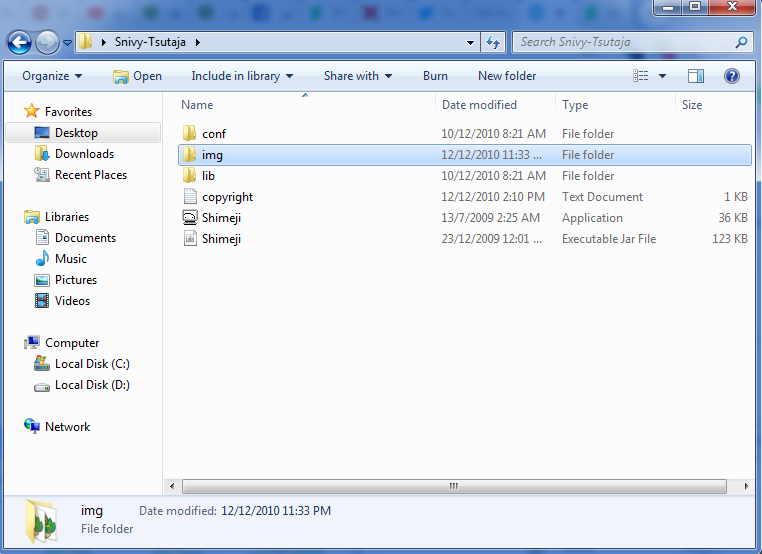This screenshot has height=554, width=762.
Task: Click the change view icon
Action: (x=641, y=76)
